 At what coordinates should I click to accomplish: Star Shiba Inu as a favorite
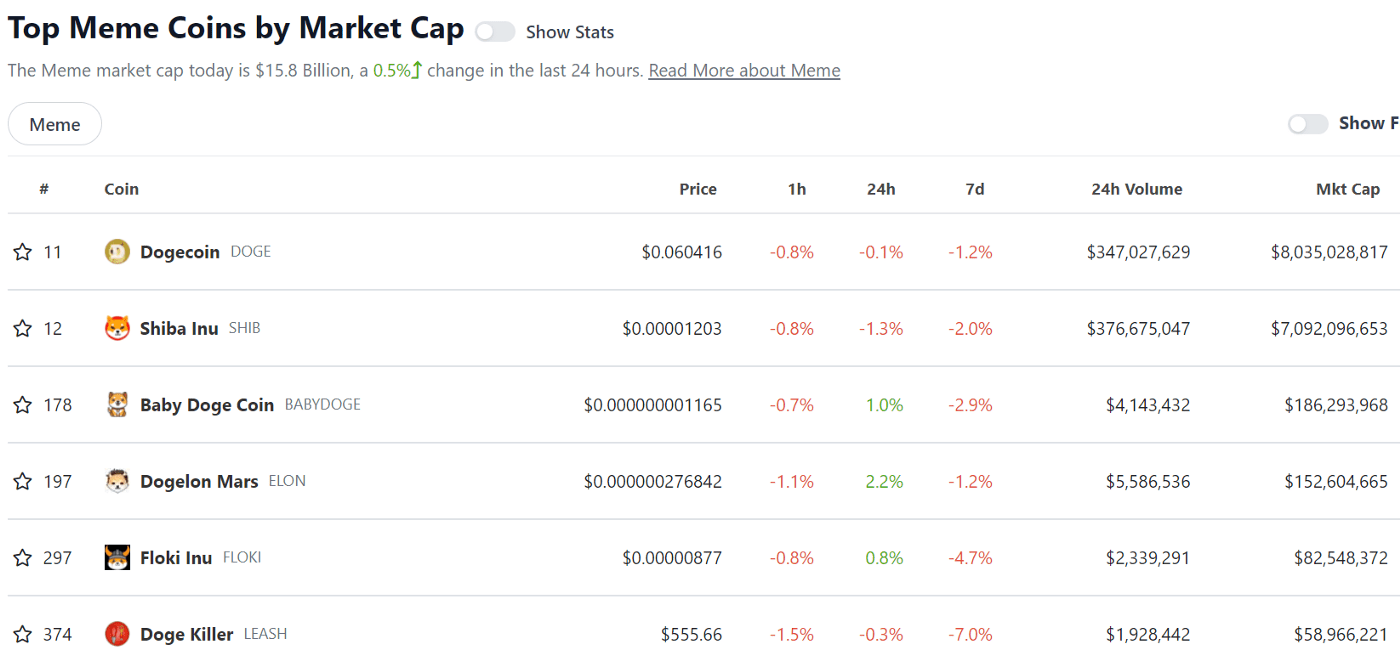(22, 328)
